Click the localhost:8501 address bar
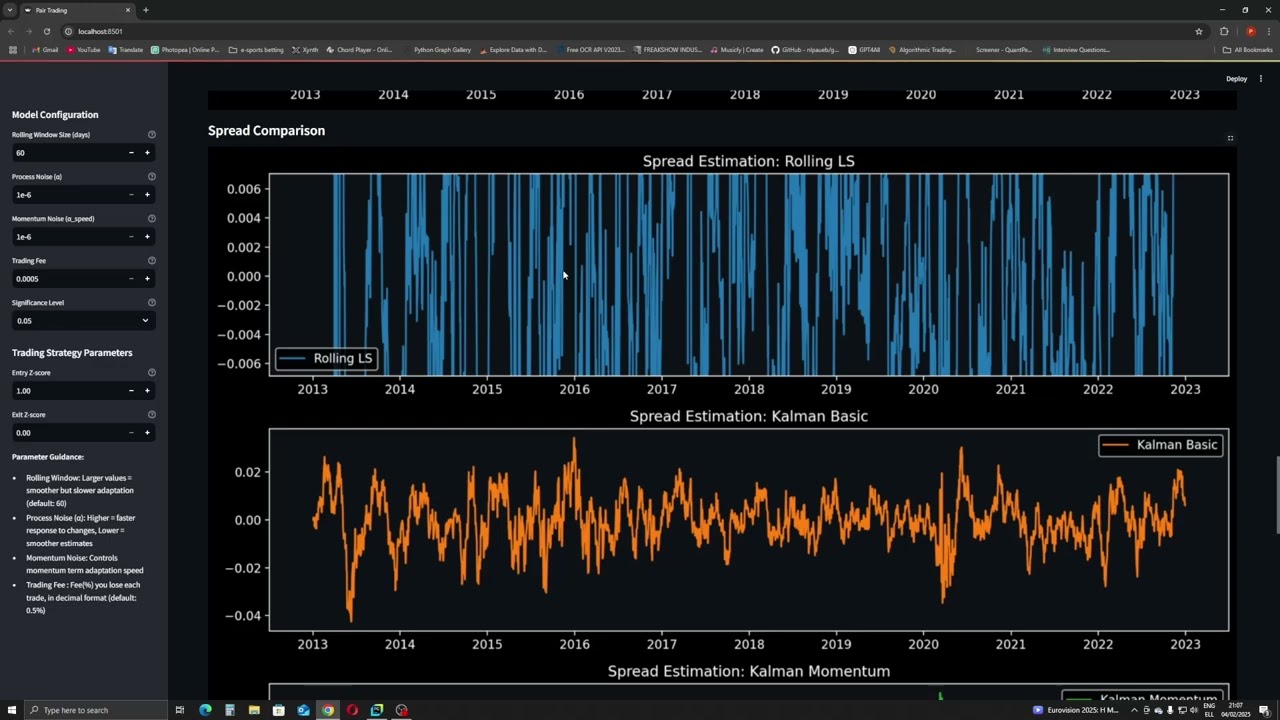The image size is (1280, 720). click(630, 31)
